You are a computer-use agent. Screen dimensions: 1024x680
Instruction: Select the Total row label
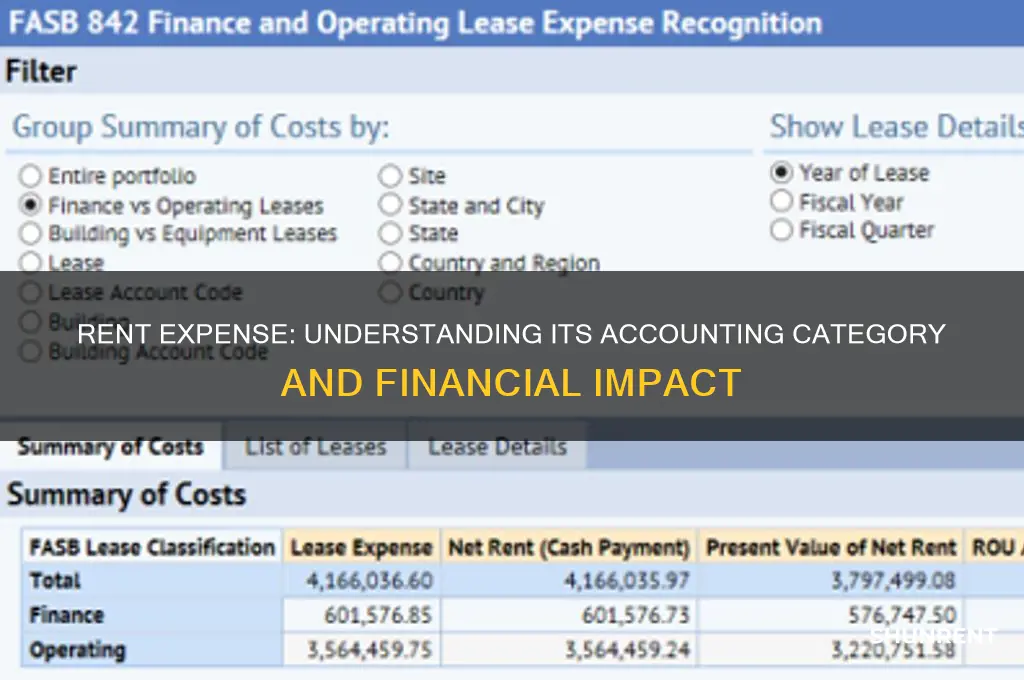pos(55,581)
